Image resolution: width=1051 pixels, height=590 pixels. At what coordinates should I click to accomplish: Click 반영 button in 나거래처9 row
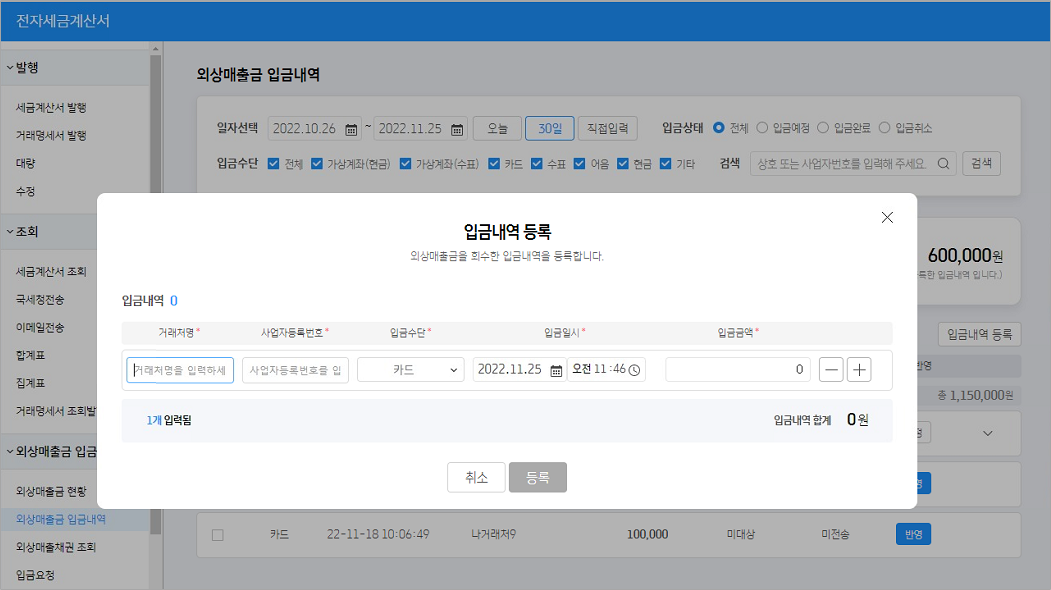pos(913,534)
